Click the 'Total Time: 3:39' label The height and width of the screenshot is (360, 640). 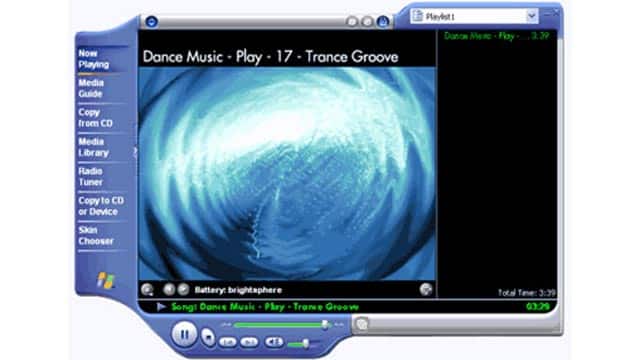point(527,292)
